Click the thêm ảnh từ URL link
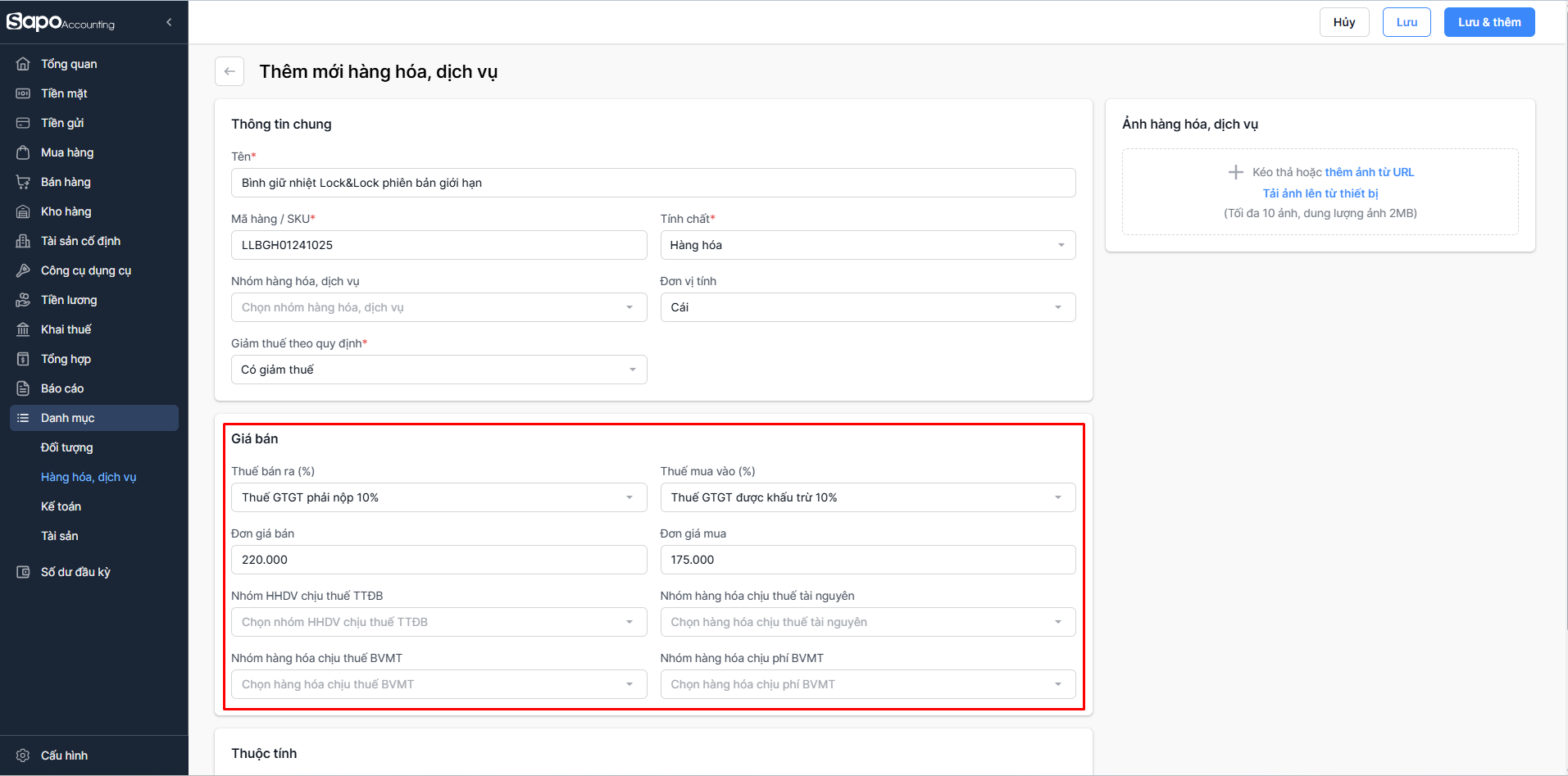1568x776 pixels. coord(1369,172)
